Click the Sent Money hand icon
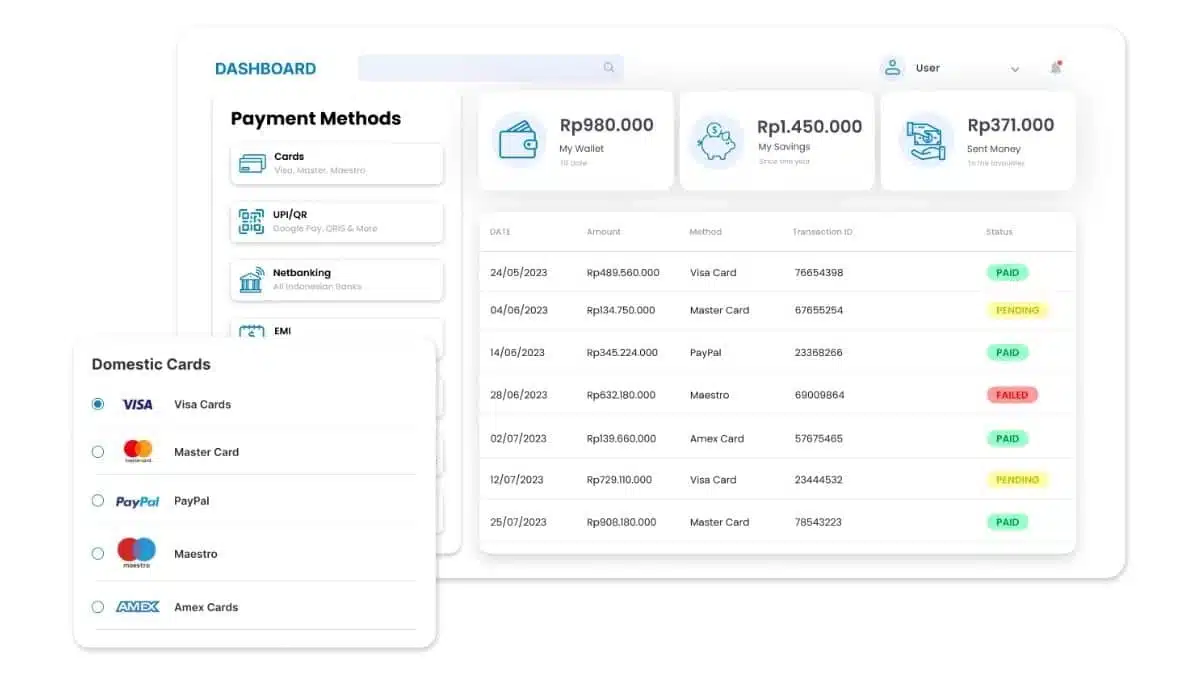This screenshot has height=675, width=1200. (x=925, y=140)
